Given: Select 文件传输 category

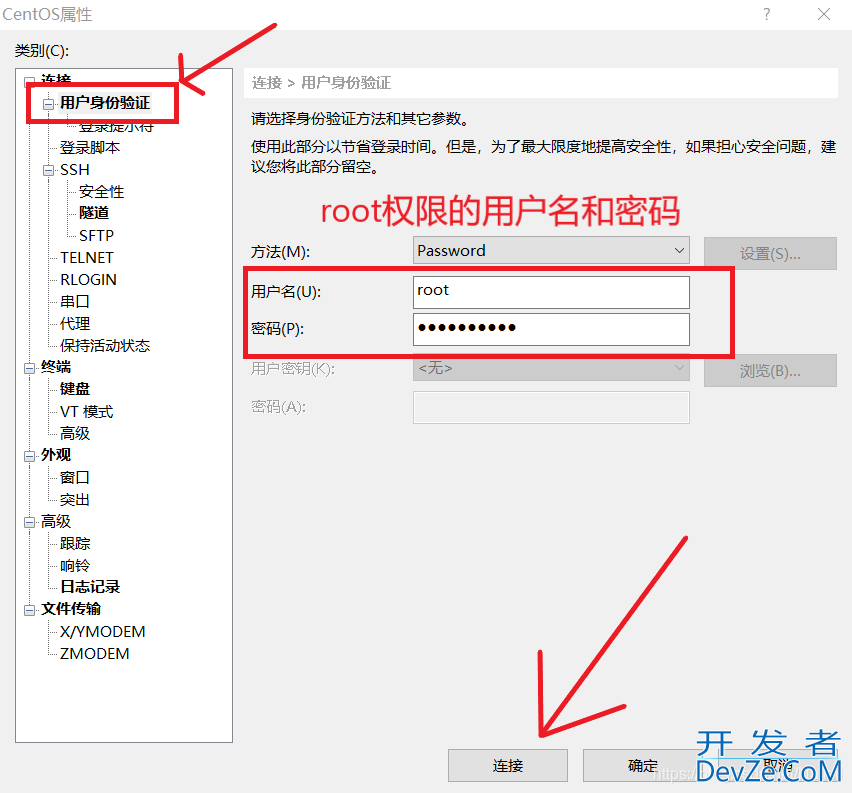Looking at the screenshot, I should coord(71,609).
